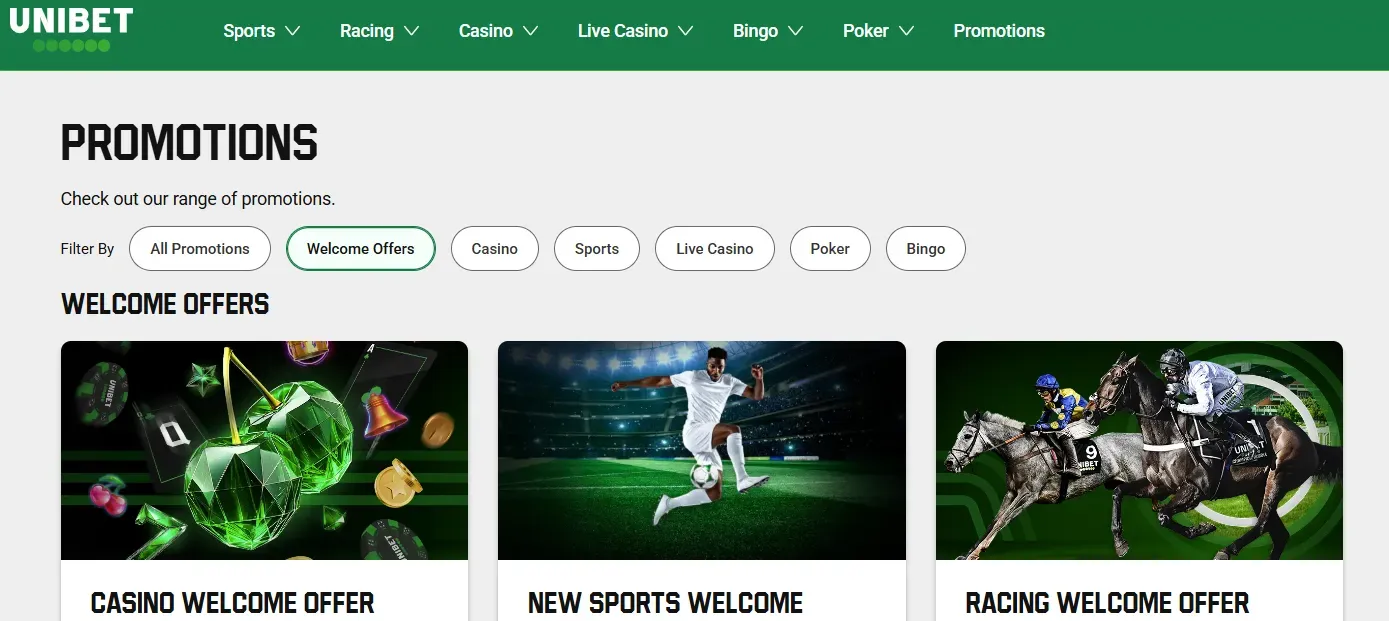Image resolution: width=1389 pixels, height=621 pixels.
Task: Filter promotions by Casino
Action: [x=495, y=249]
